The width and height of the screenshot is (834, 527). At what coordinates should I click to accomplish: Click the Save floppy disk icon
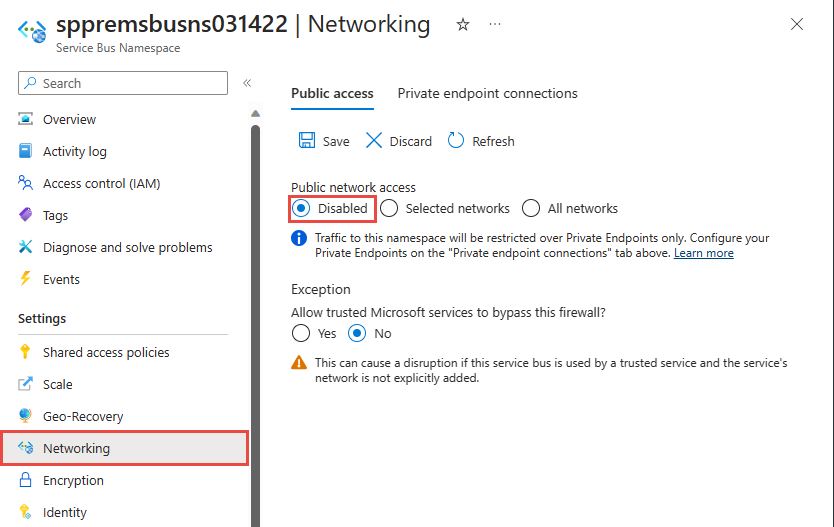pos(306,140)
